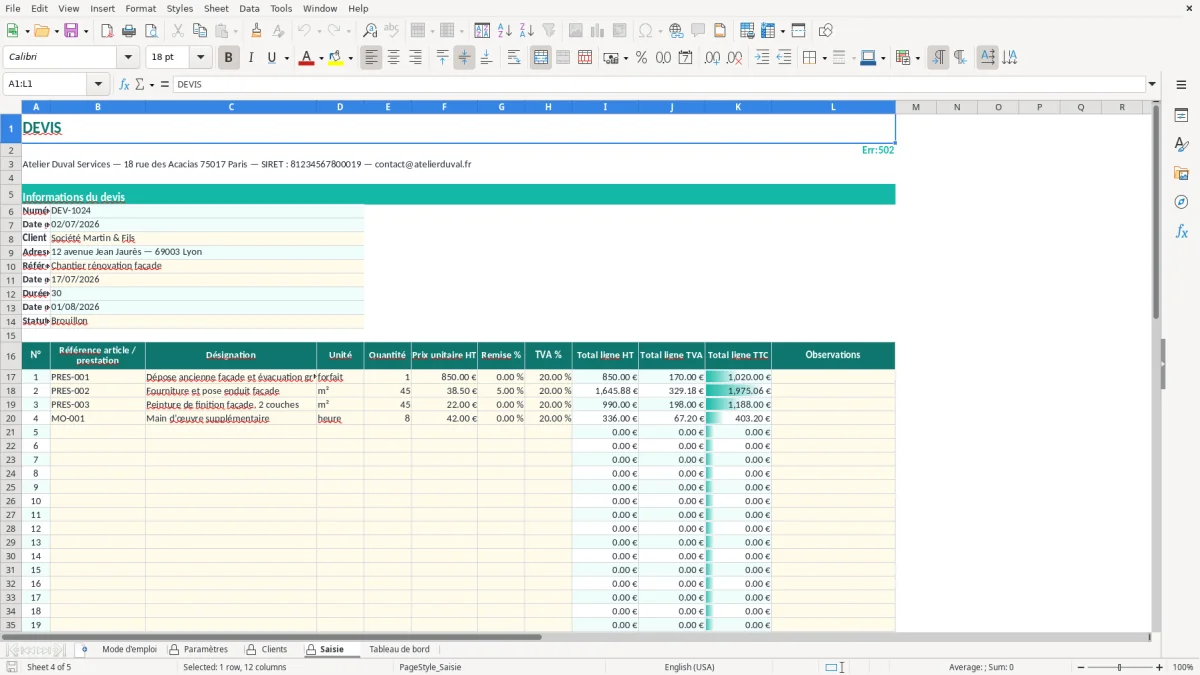The image size is (1200, 675).
Task: Click the vertical scrollbar thumb
Action: (x=1156, y=210)
